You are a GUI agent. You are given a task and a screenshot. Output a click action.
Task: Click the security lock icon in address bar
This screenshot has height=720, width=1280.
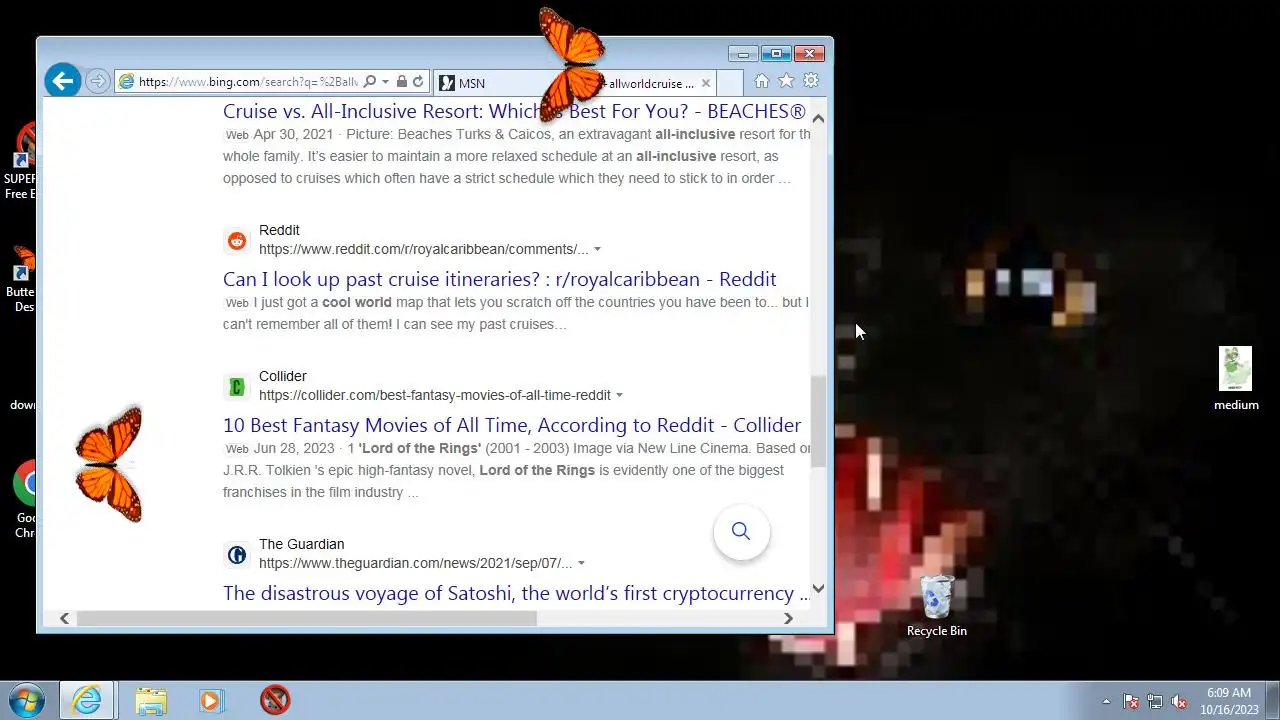click(402, 82)
